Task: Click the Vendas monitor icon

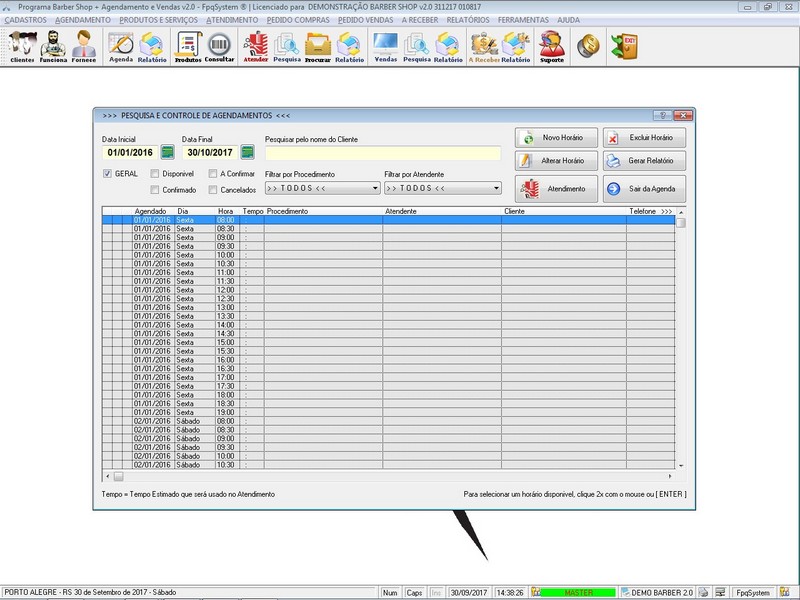Action: click(x=385, y=46)
